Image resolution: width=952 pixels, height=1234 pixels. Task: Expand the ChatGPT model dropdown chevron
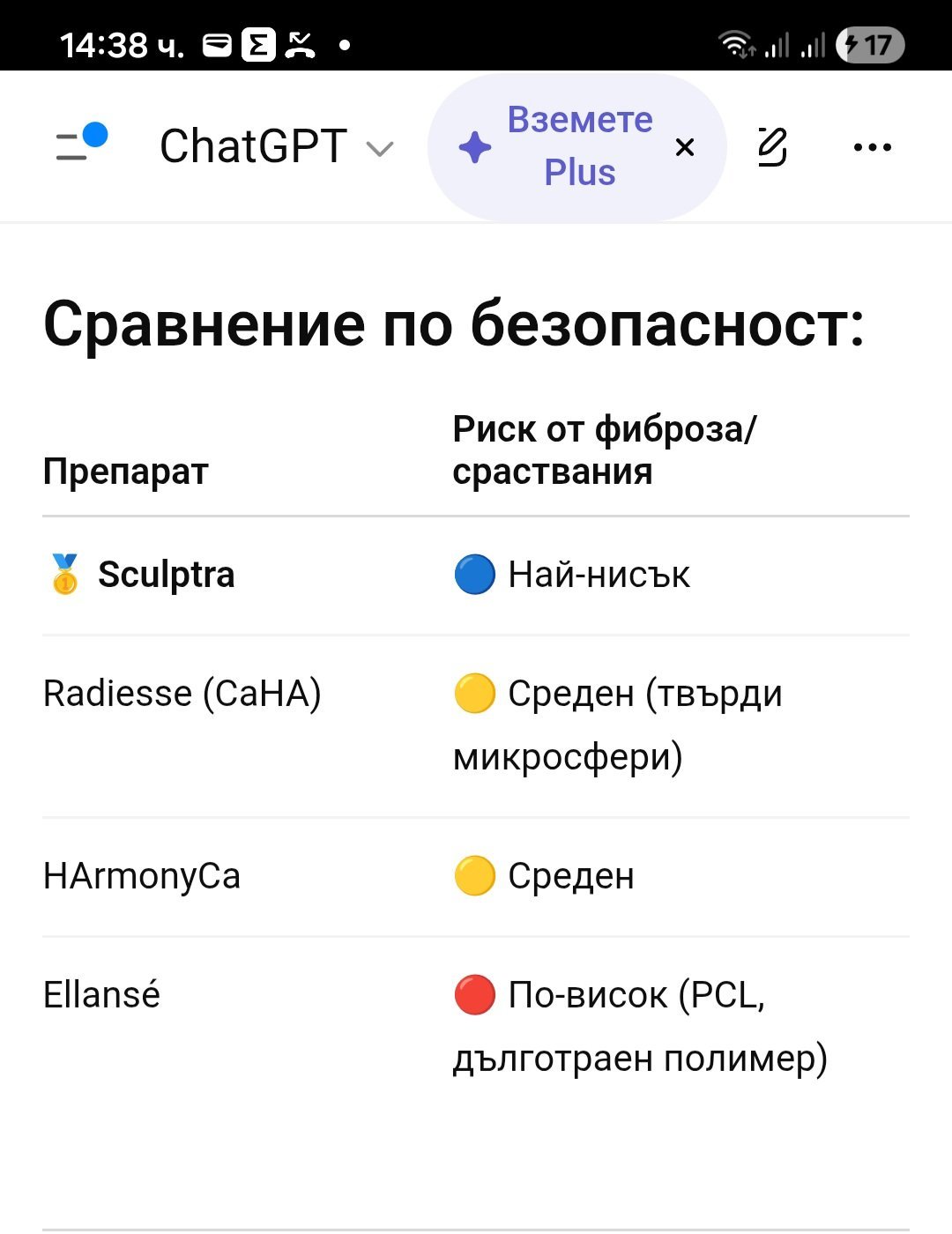point(379,149)
